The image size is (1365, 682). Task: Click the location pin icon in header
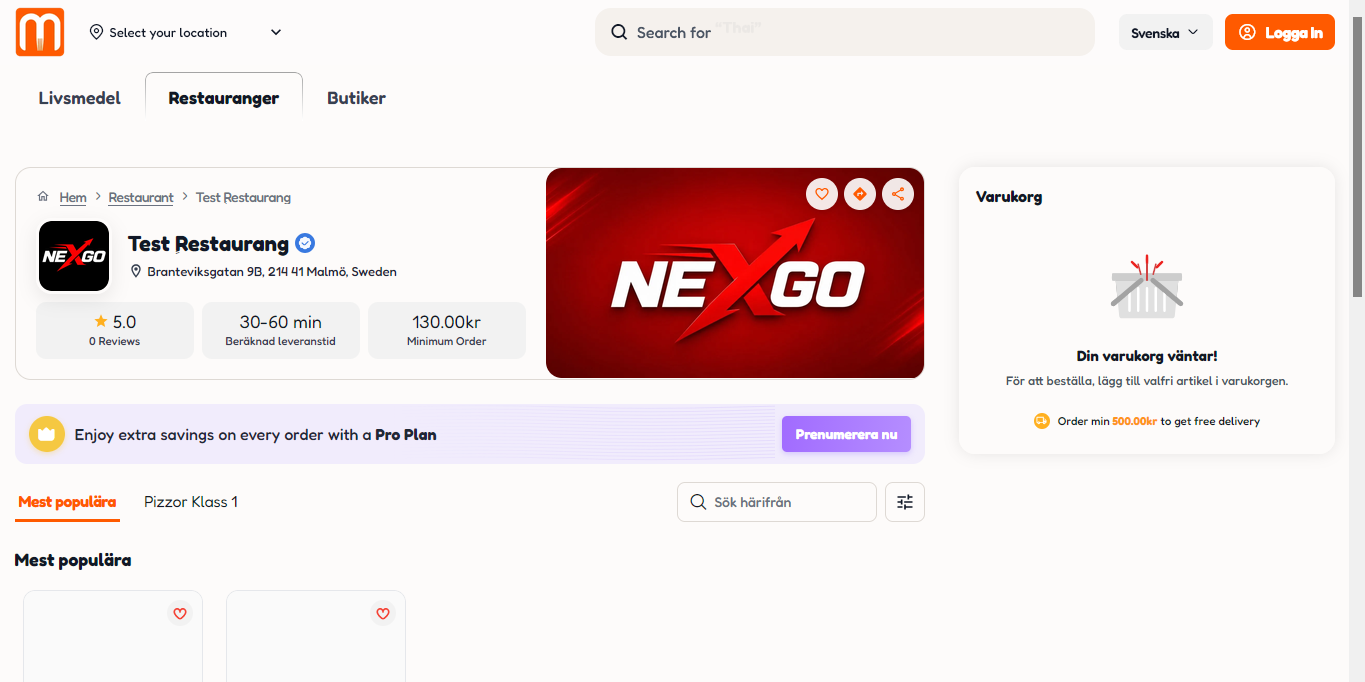96,32
